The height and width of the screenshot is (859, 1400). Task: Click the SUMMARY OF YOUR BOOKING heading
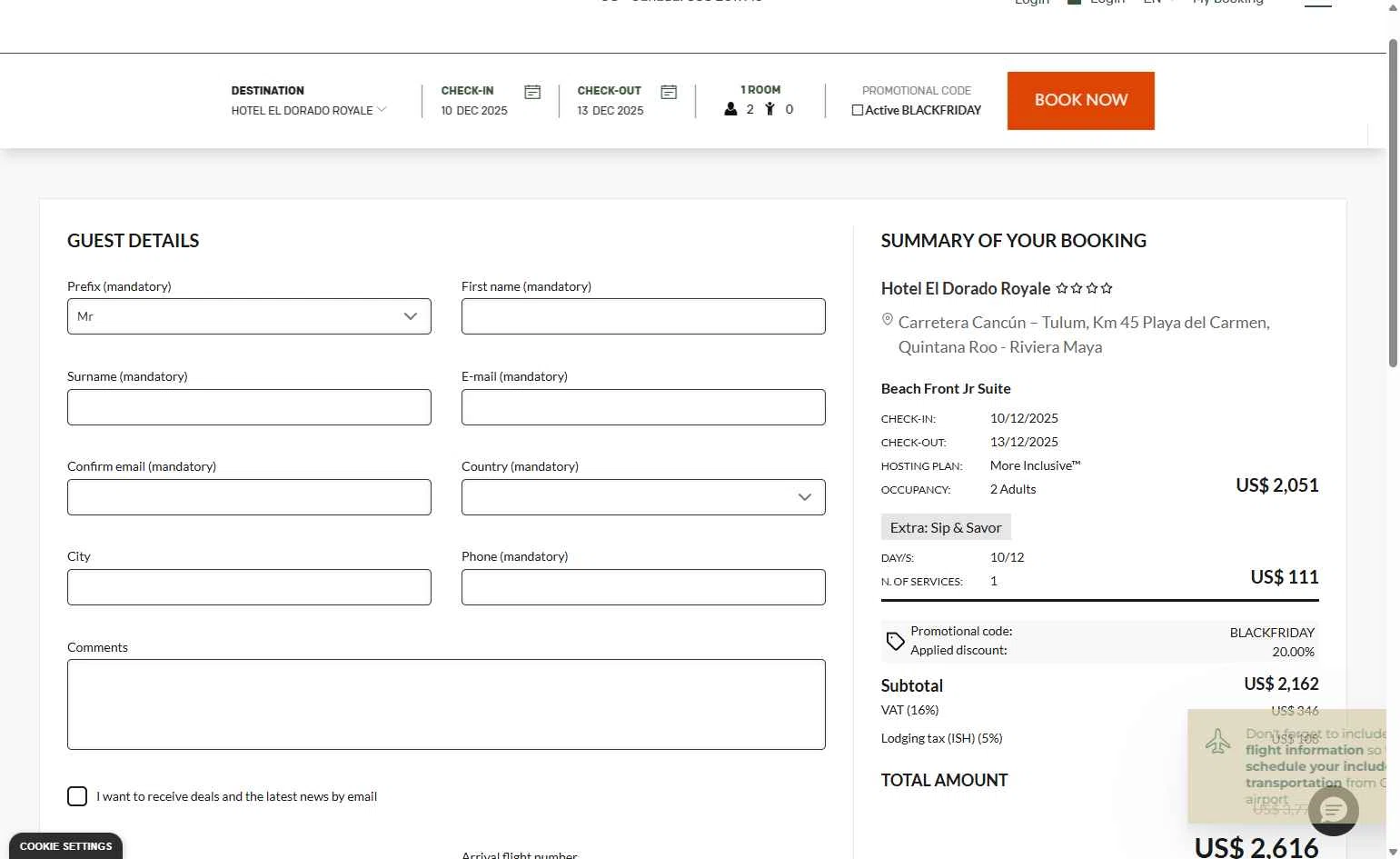point(1013,241)
